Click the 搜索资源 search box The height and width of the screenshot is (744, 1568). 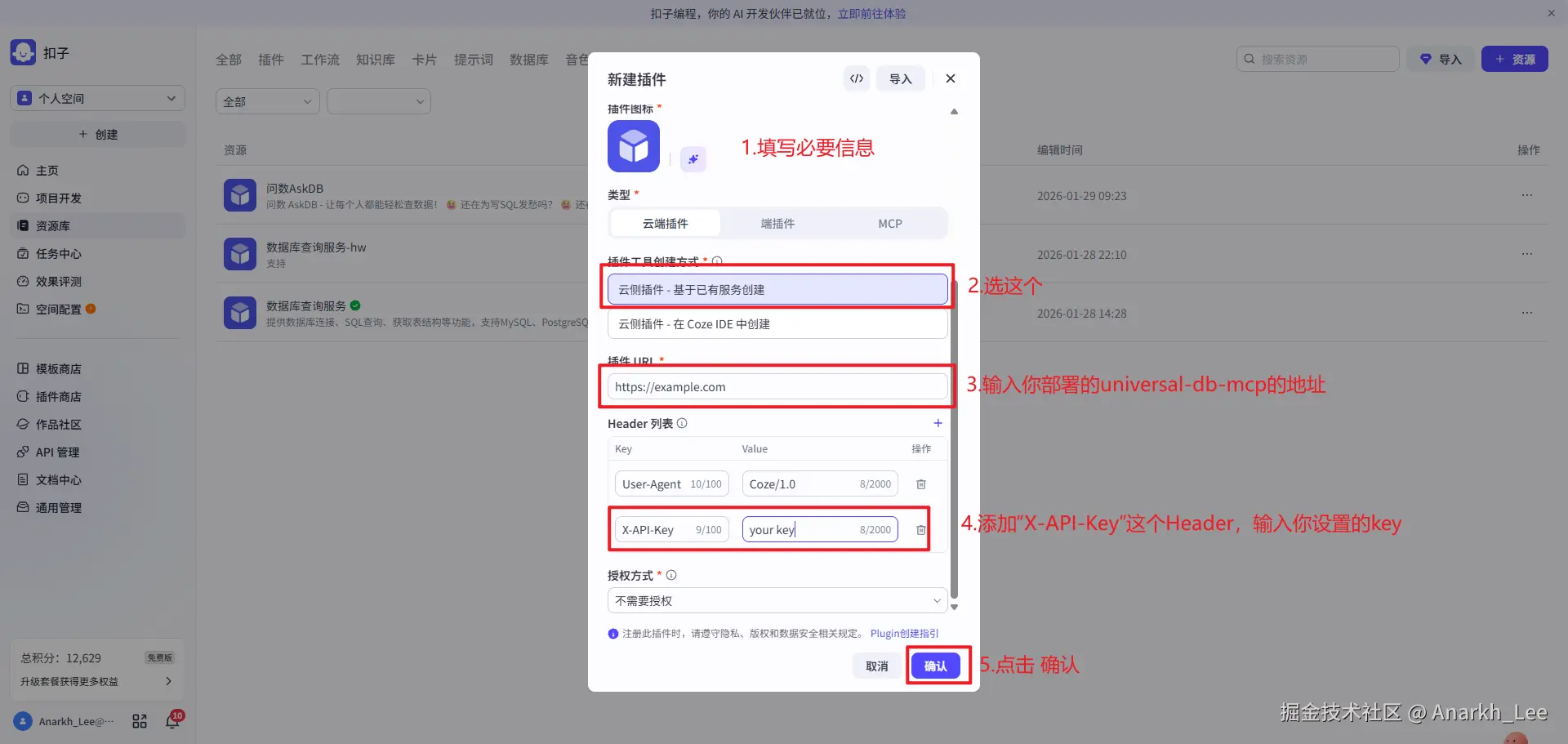(1318, 59)
